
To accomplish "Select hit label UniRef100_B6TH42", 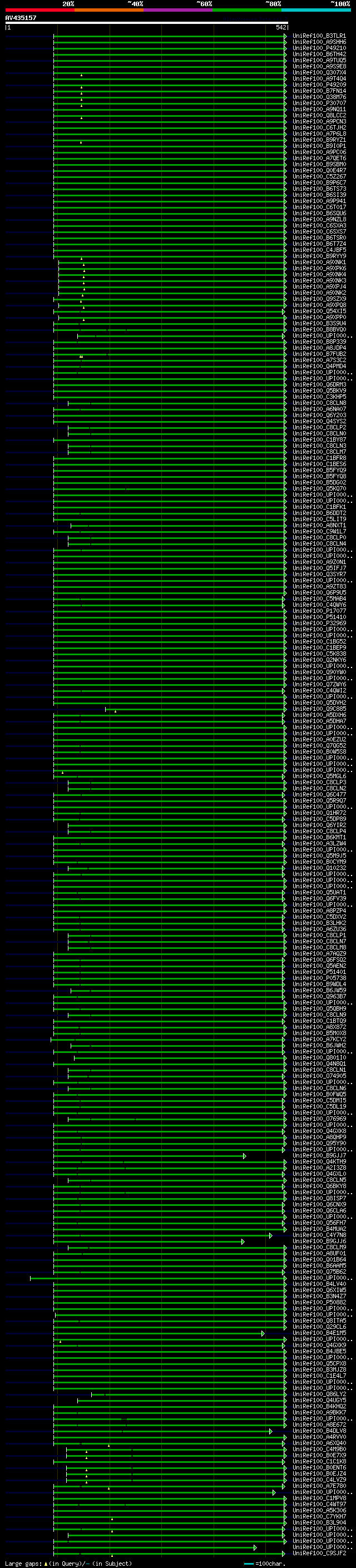I will coord(319,54).
